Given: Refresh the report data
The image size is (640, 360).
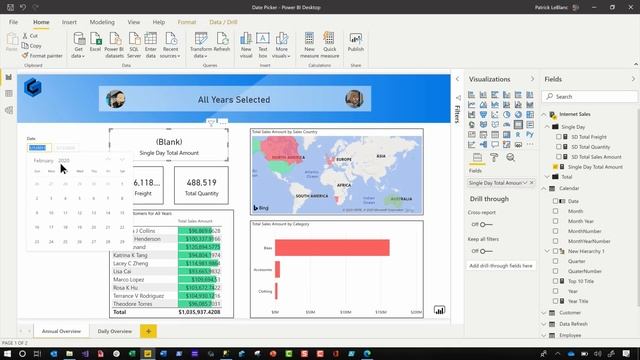Looking at the screenshot, I should pos(222,42).
